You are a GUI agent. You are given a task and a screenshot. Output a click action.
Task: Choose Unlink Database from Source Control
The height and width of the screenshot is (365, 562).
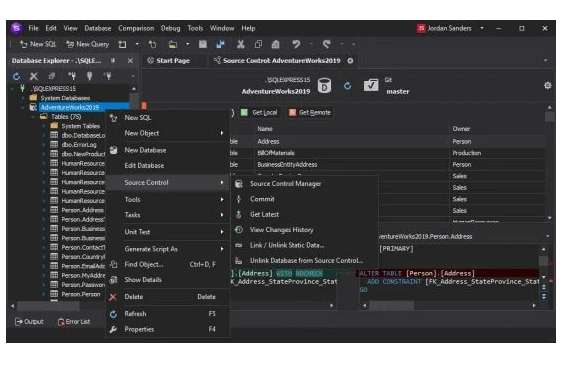coord(305,261)
